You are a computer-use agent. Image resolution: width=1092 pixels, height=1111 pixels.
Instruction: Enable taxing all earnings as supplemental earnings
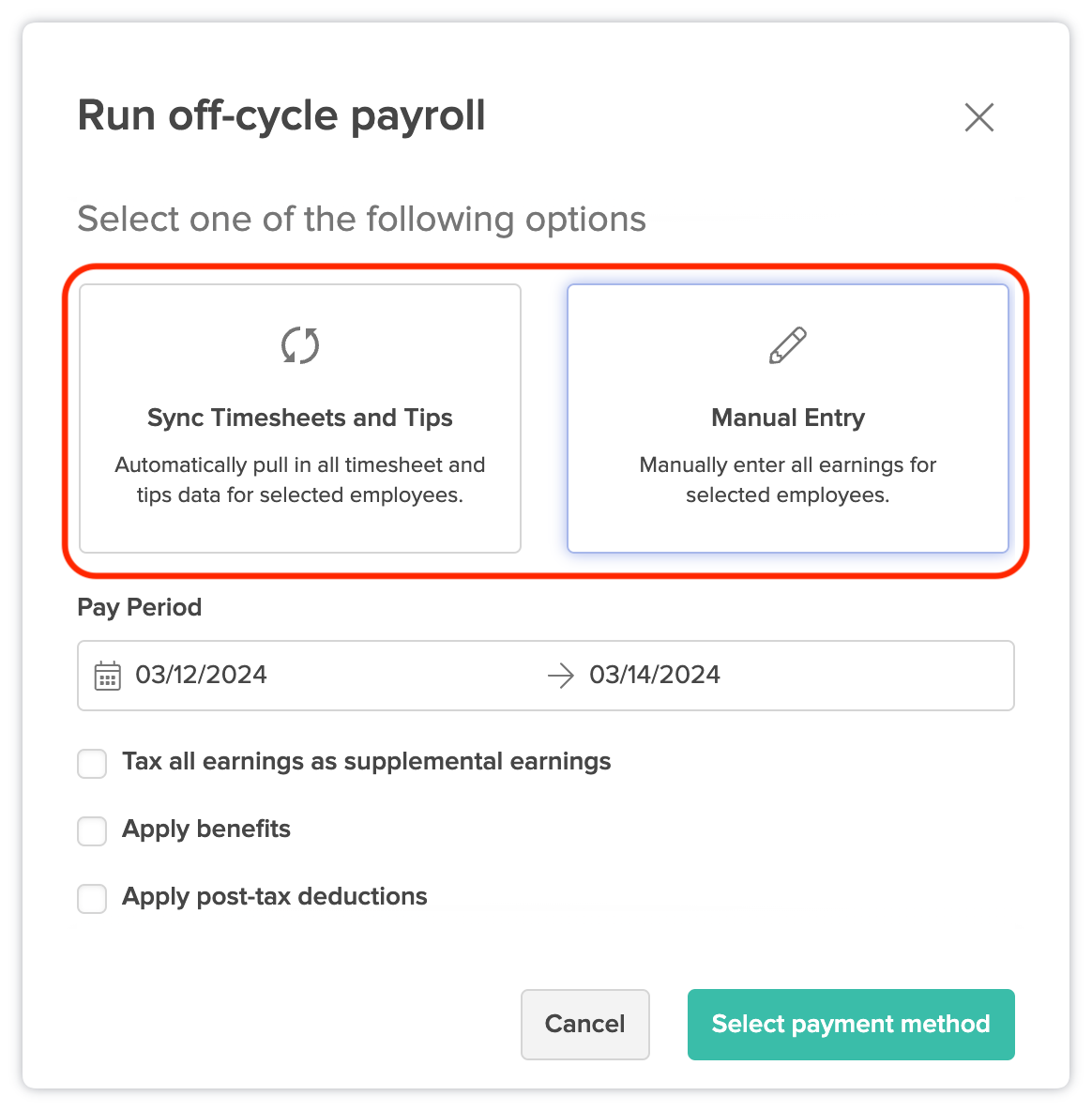click(91, 763)
